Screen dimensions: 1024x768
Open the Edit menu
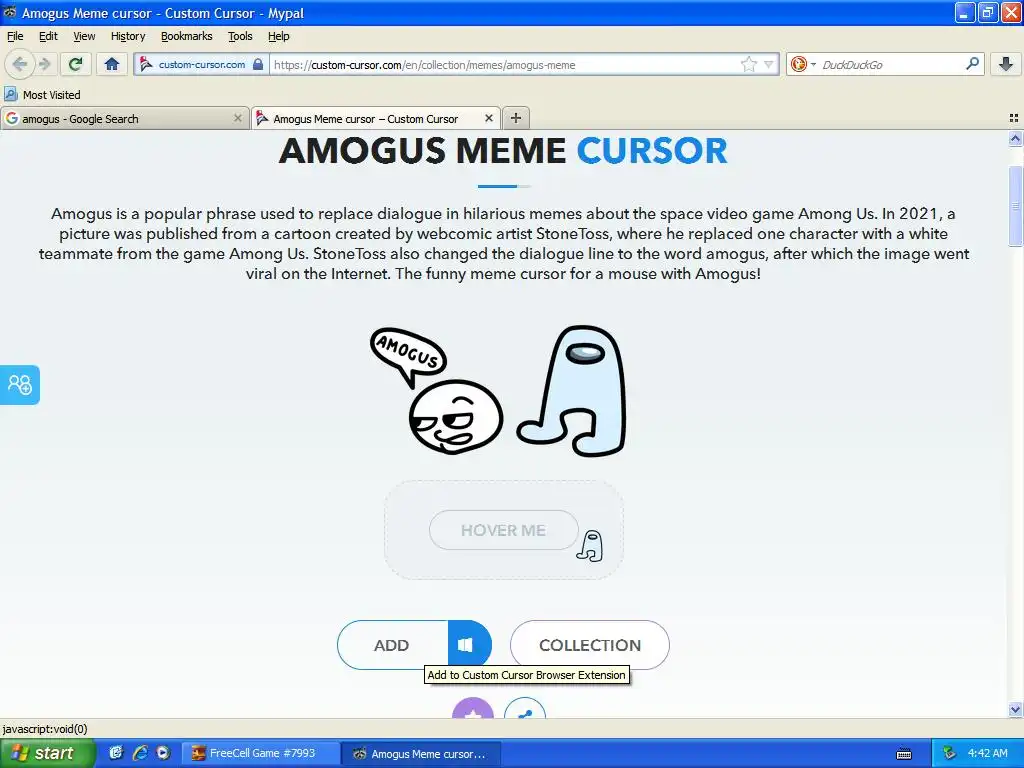(x=48, y=36)
